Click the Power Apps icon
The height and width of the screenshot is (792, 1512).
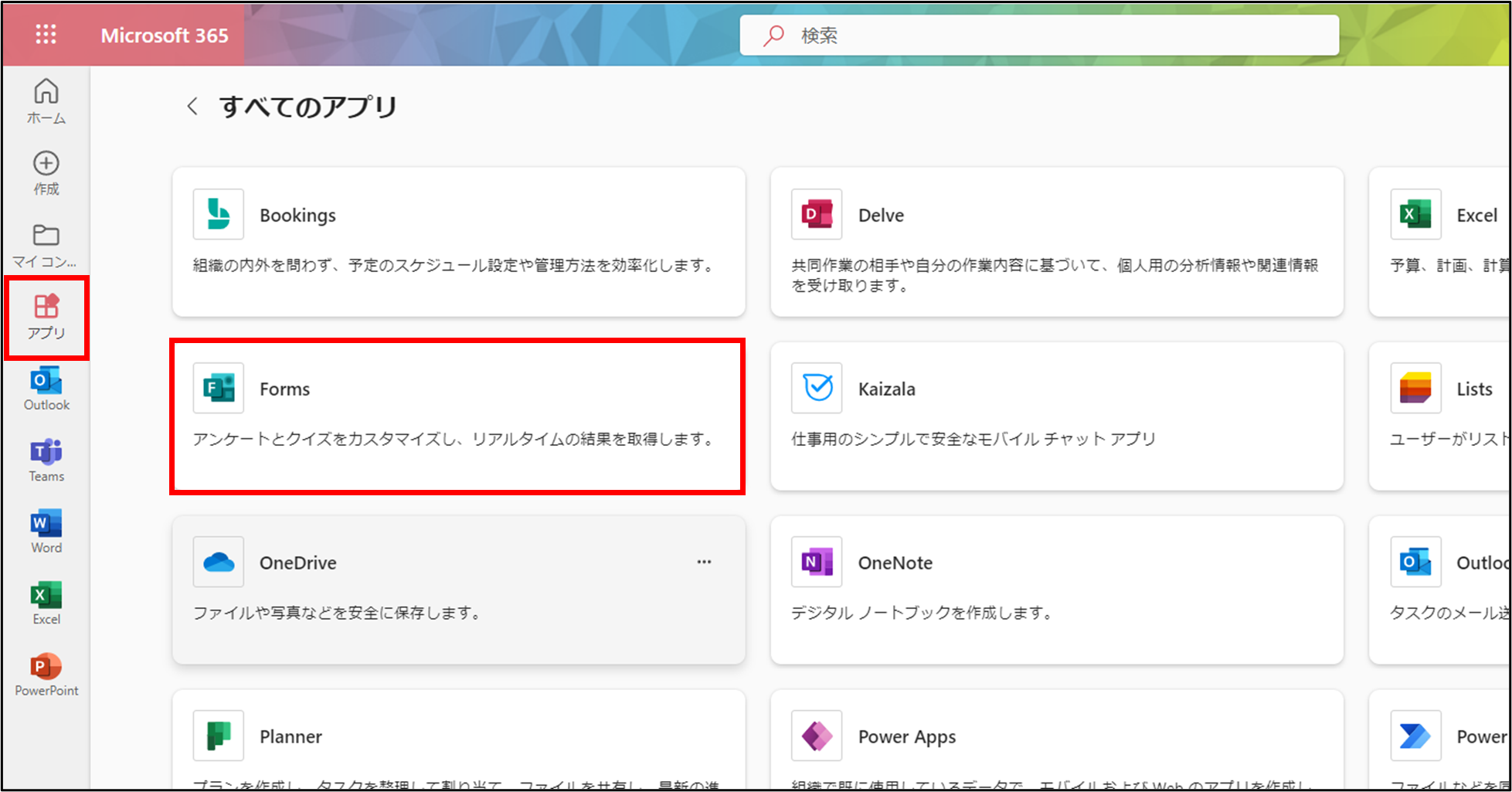[817, 736]
